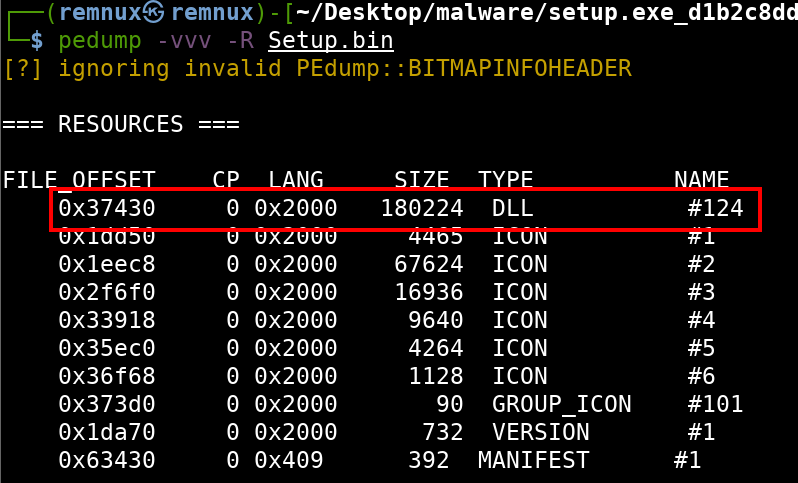Screen dimensions: 798x483
Task: Select PEdump::BITMAPINFOHEADER in the warning line
Action: (464, 68)
